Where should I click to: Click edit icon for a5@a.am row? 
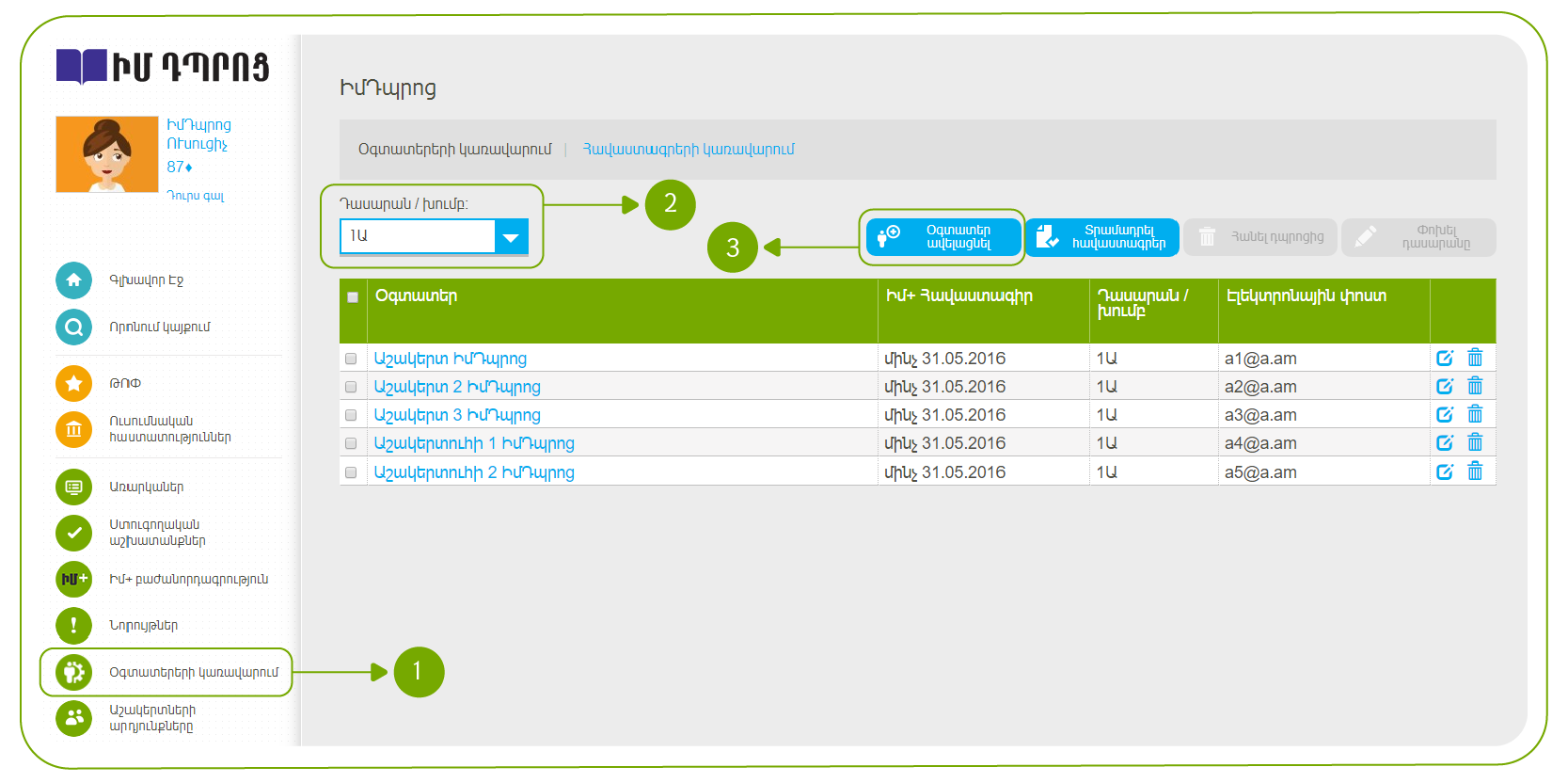click(1445, 472)
